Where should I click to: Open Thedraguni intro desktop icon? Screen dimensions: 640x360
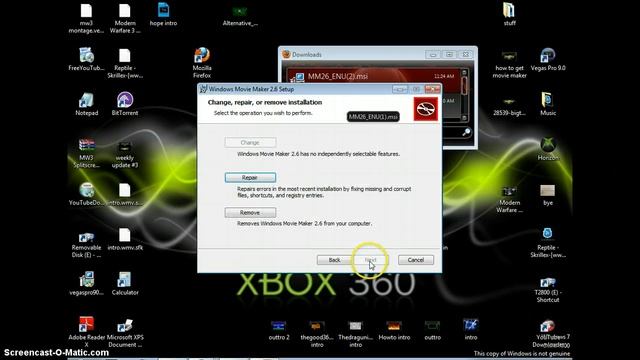click(x=355, y=326)
